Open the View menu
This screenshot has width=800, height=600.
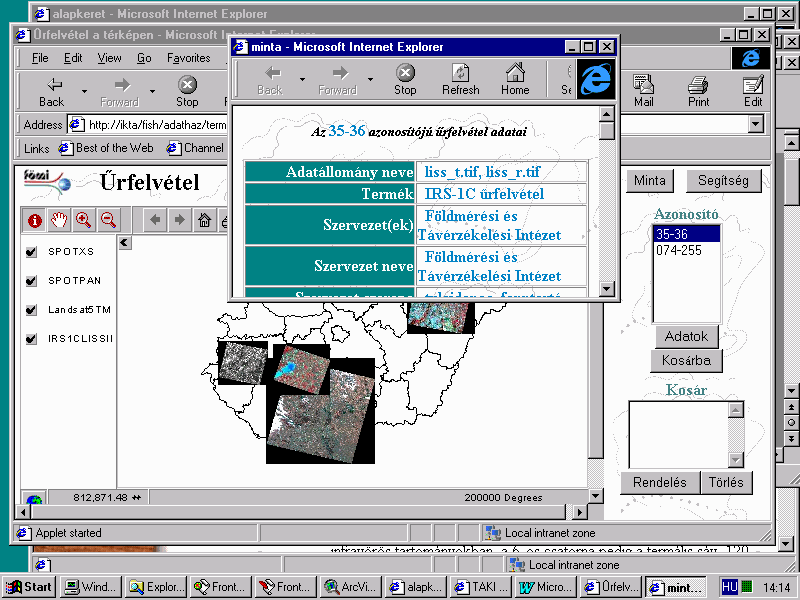[109, 58]
